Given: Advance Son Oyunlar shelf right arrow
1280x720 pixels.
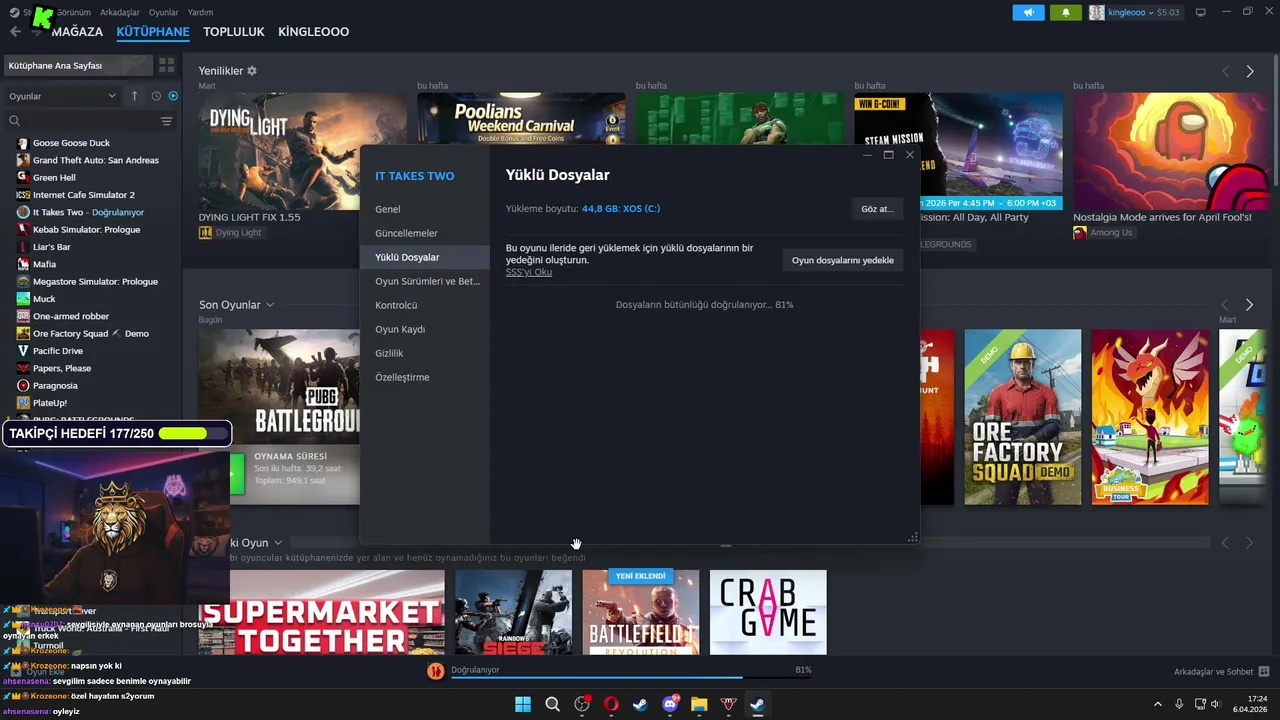Looking at the screenshot, I should click(1249, 304).
